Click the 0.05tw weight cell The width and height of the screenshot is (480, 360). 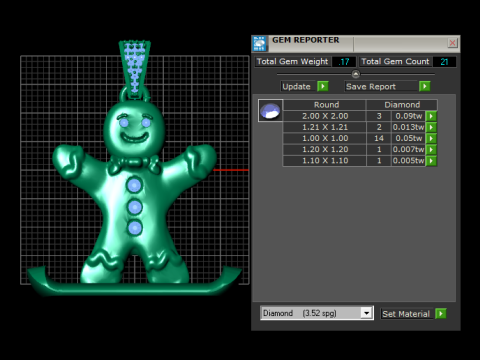click(x=408, y=138)
